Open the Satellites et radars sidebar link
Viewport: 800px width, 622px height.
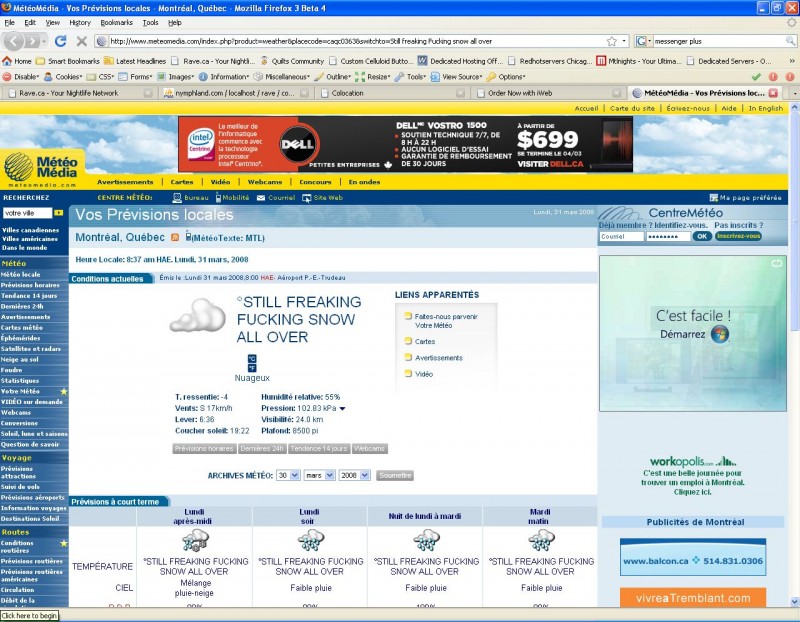click(x=31, y=349)
